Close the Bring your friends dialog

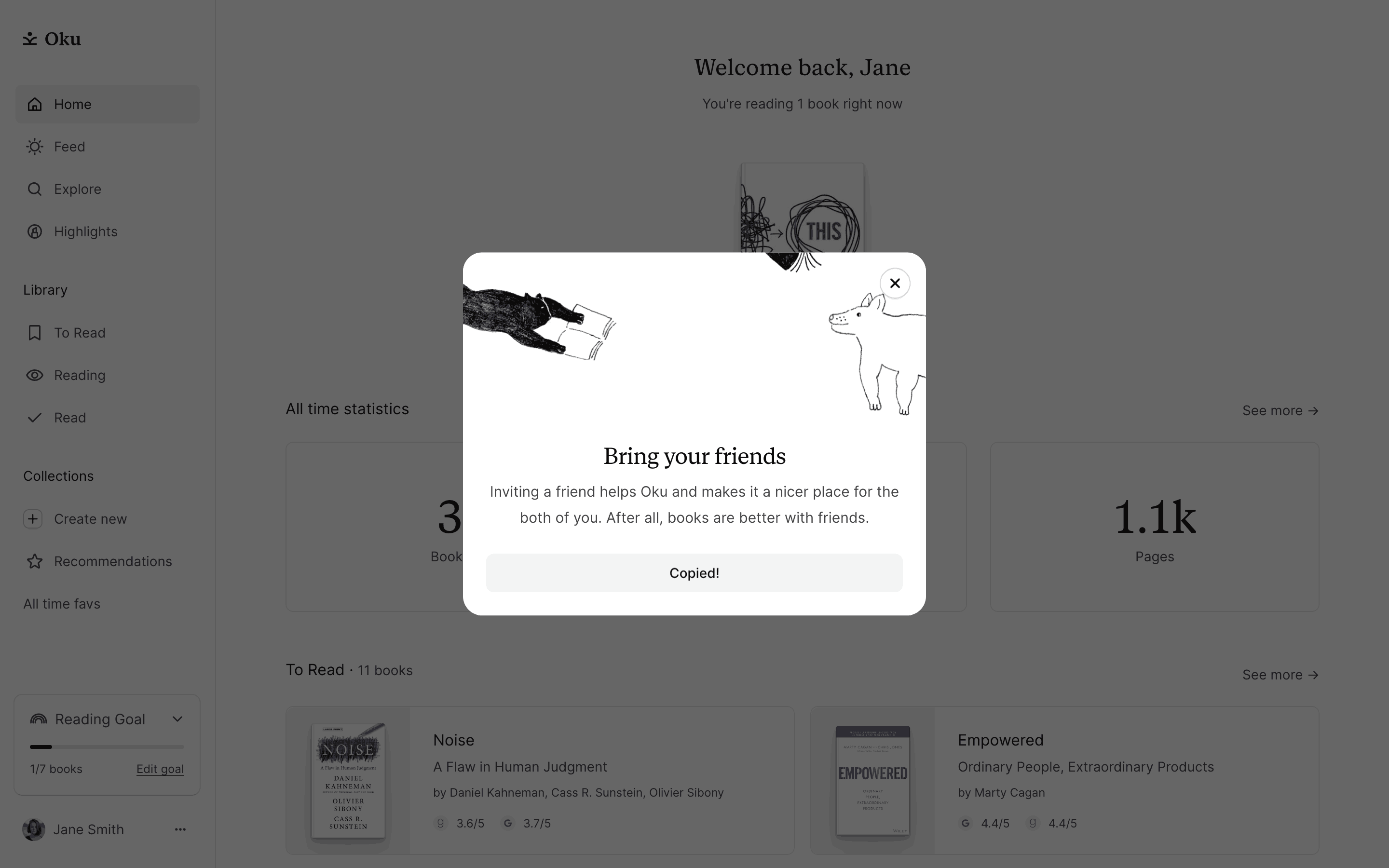click(894, 283)
